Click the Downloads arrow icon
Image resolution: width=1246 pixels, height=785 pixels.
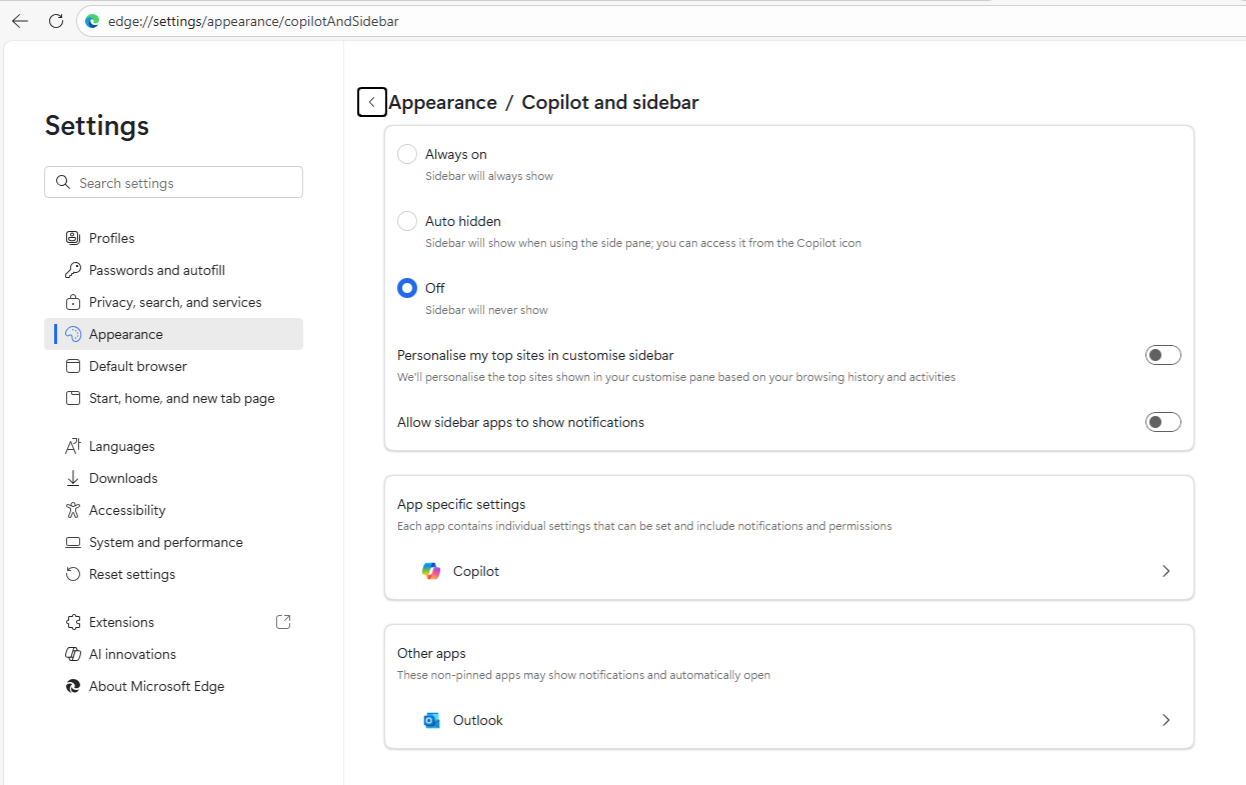(x=73, y=478)
